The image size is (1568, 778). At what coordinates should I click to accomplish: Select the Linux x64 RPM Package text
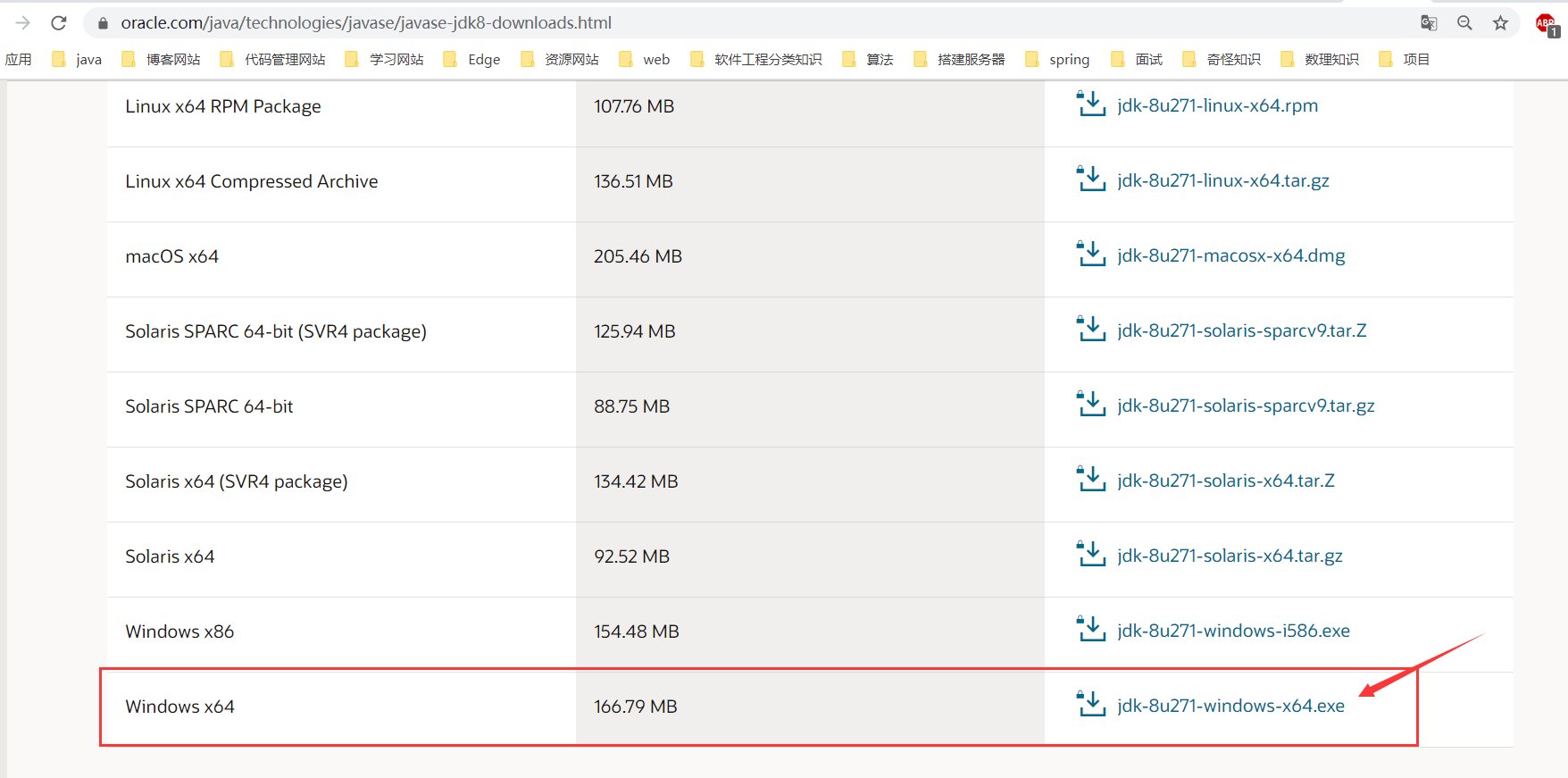pyautogui.click(x=223, y=106)
